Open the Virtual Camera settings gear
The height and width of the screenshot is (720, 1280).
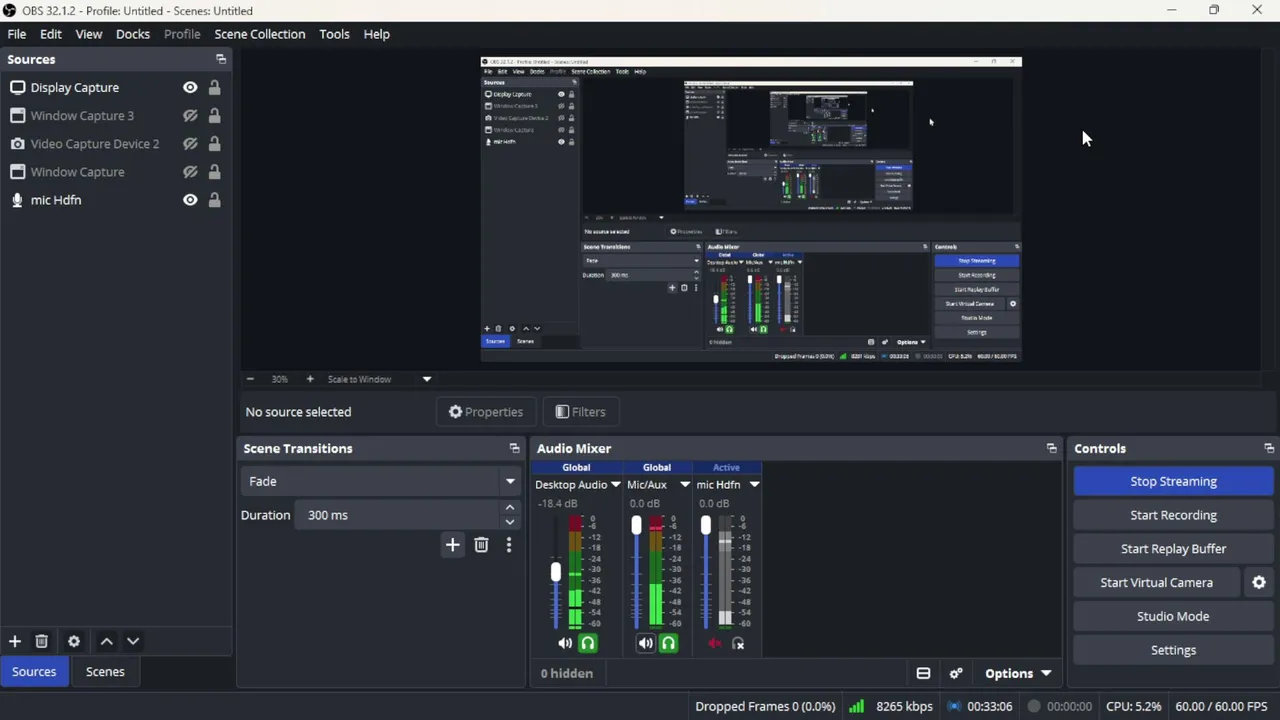coord(1259,582)
